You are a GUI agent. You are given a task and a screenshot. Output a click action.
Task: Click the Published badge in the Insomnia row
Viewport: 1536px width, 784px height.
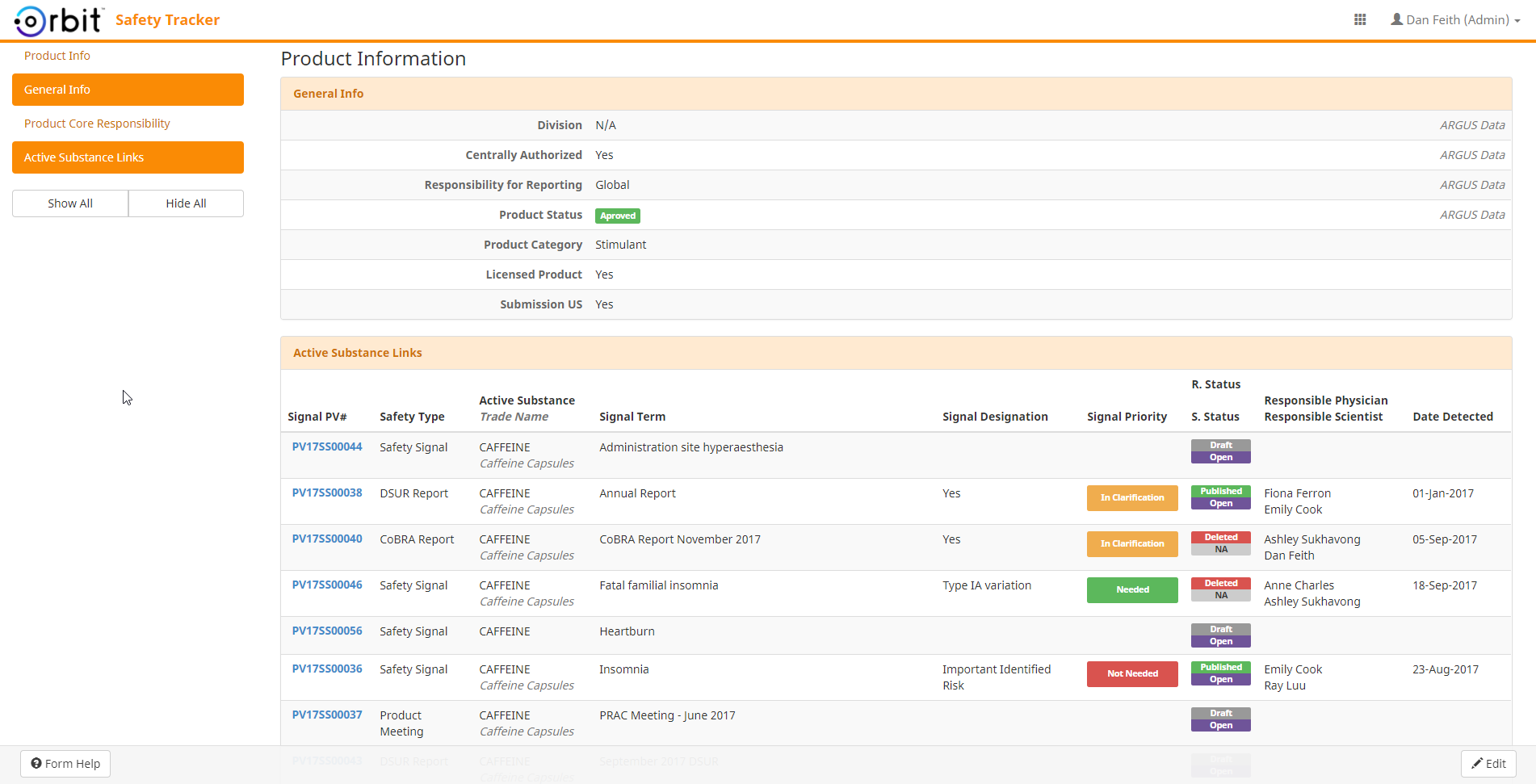[x=1221, y=668]
